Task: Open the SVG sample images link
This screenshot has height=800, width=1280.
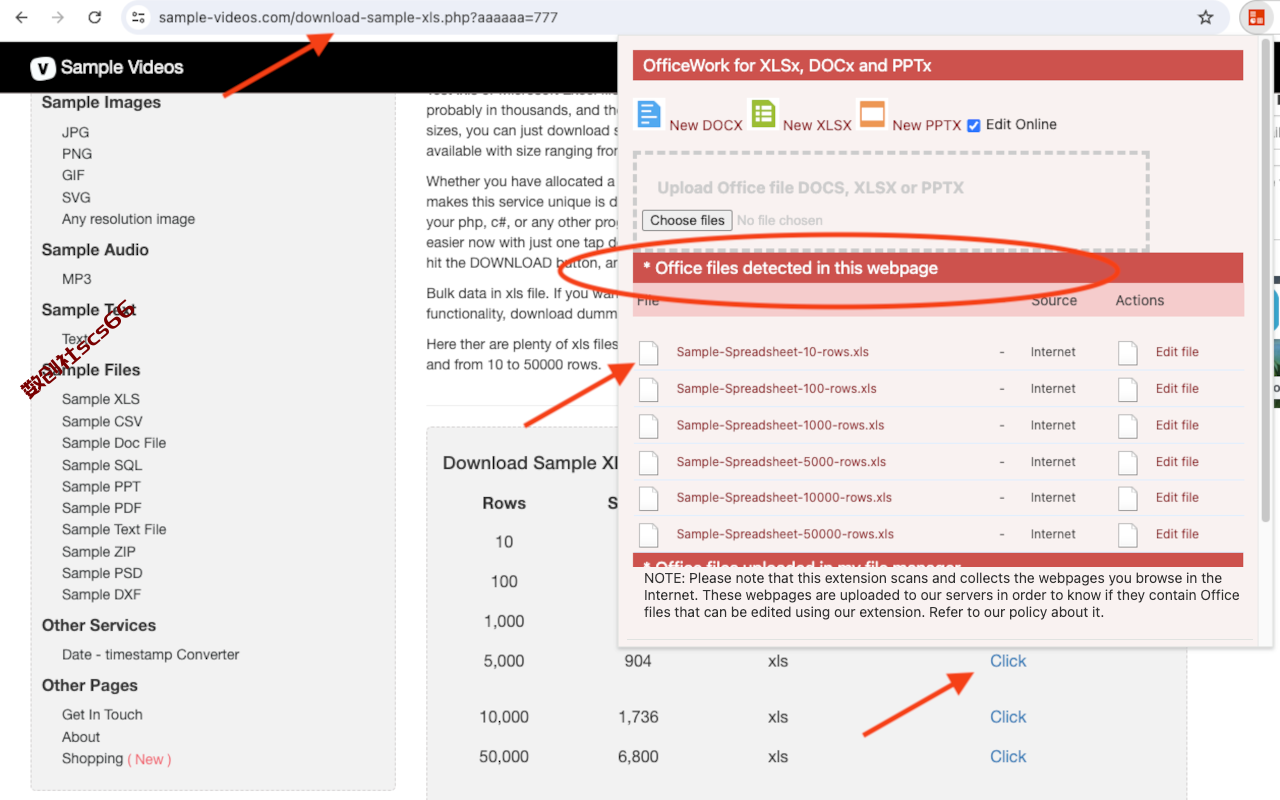Action: (x=76, y=197)
